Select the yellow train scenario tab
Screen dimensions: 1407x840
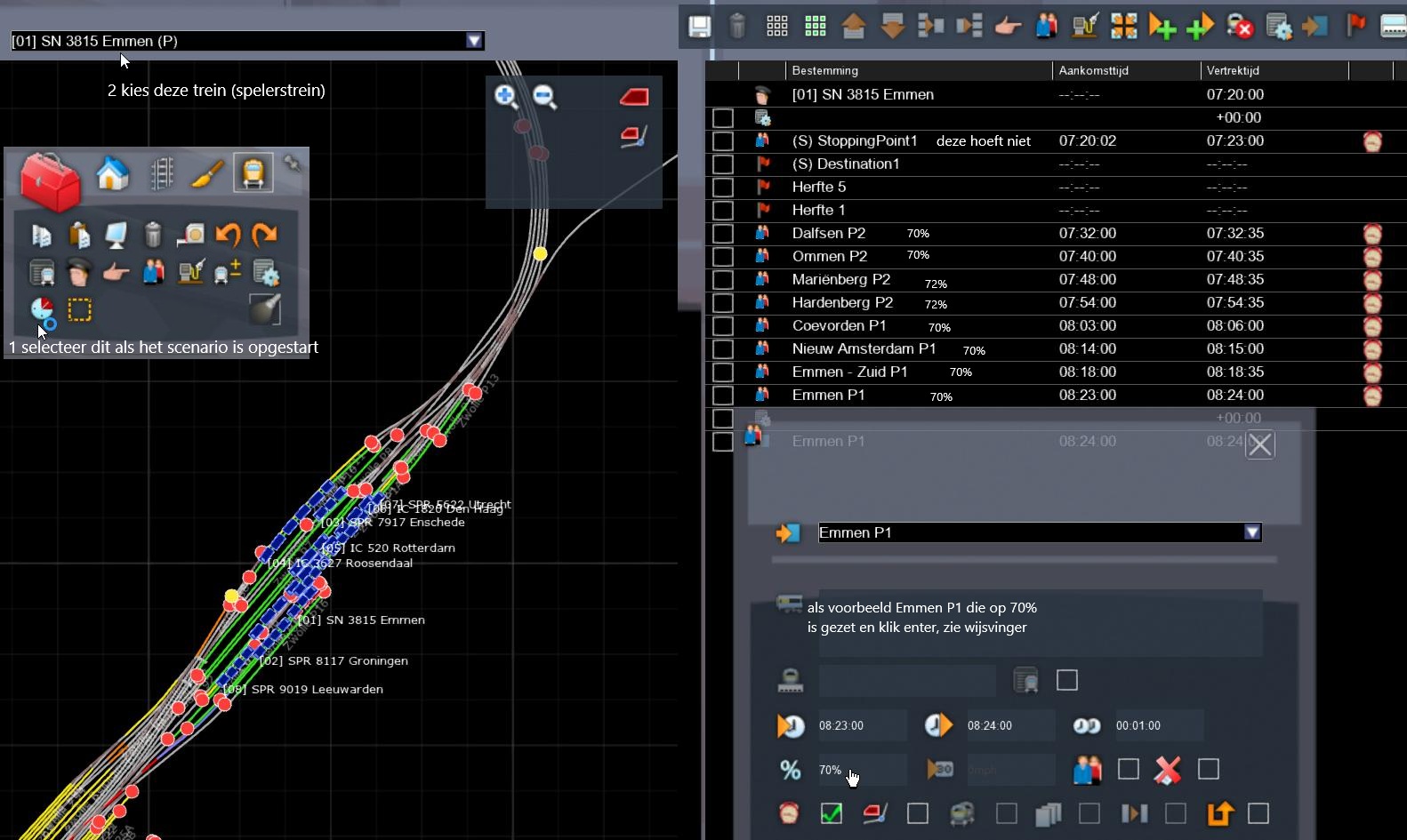(253, 172)
